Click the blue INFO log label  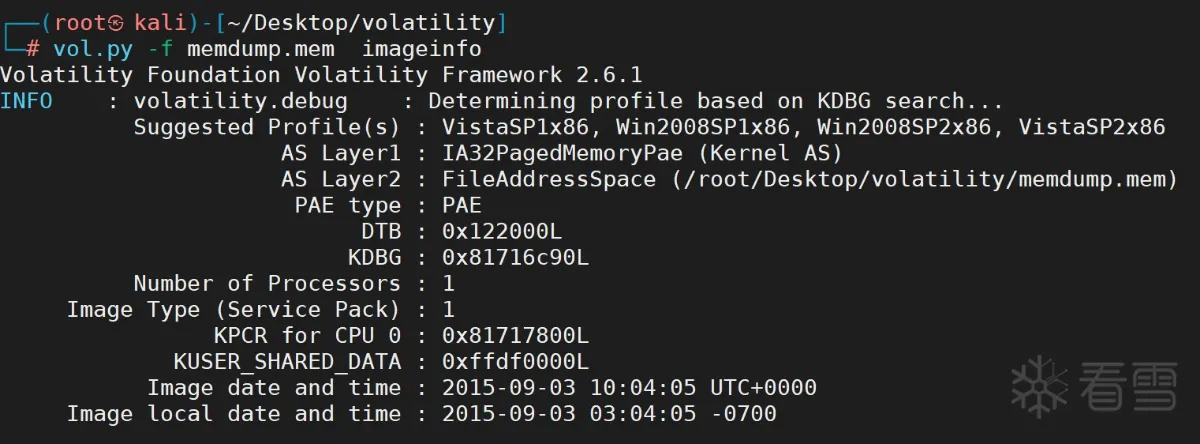27,101
